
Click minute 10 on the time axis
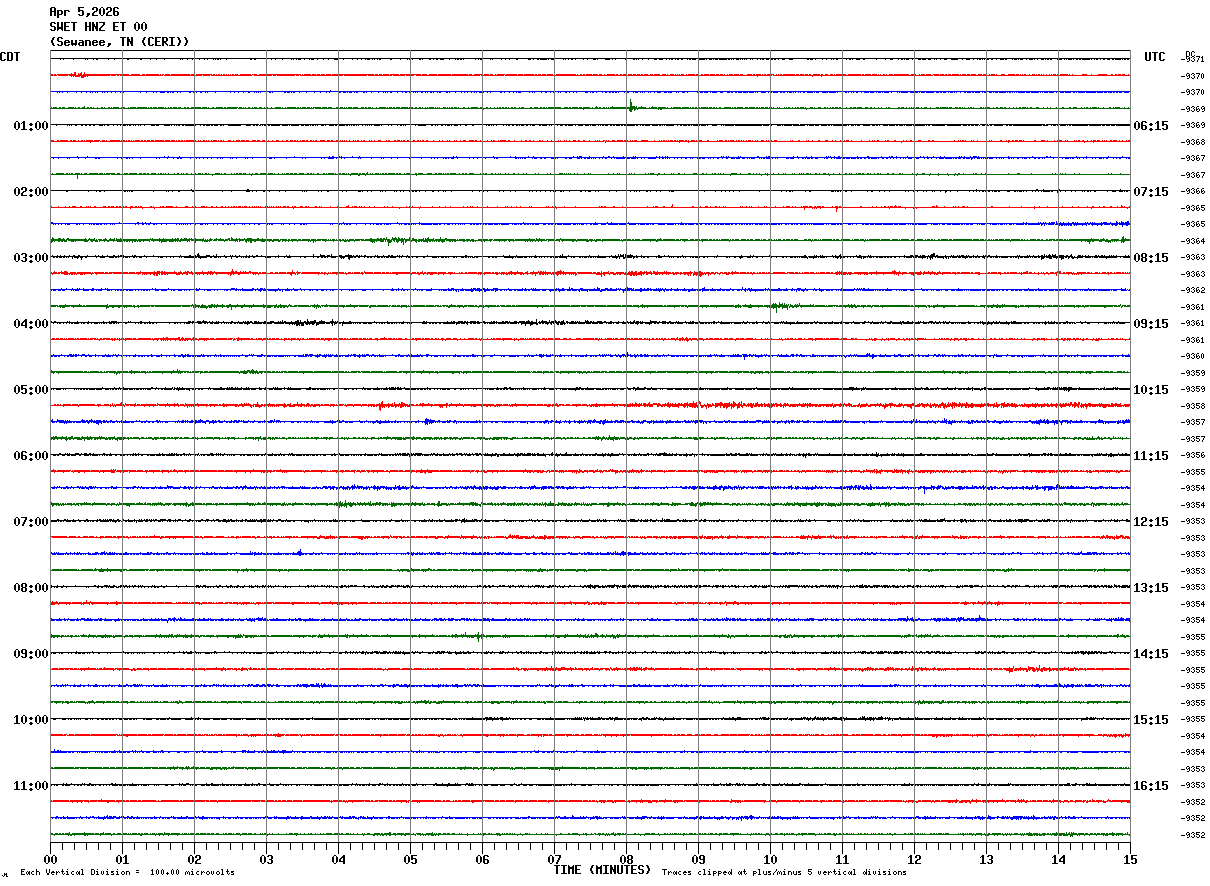[x=770, y=859]
